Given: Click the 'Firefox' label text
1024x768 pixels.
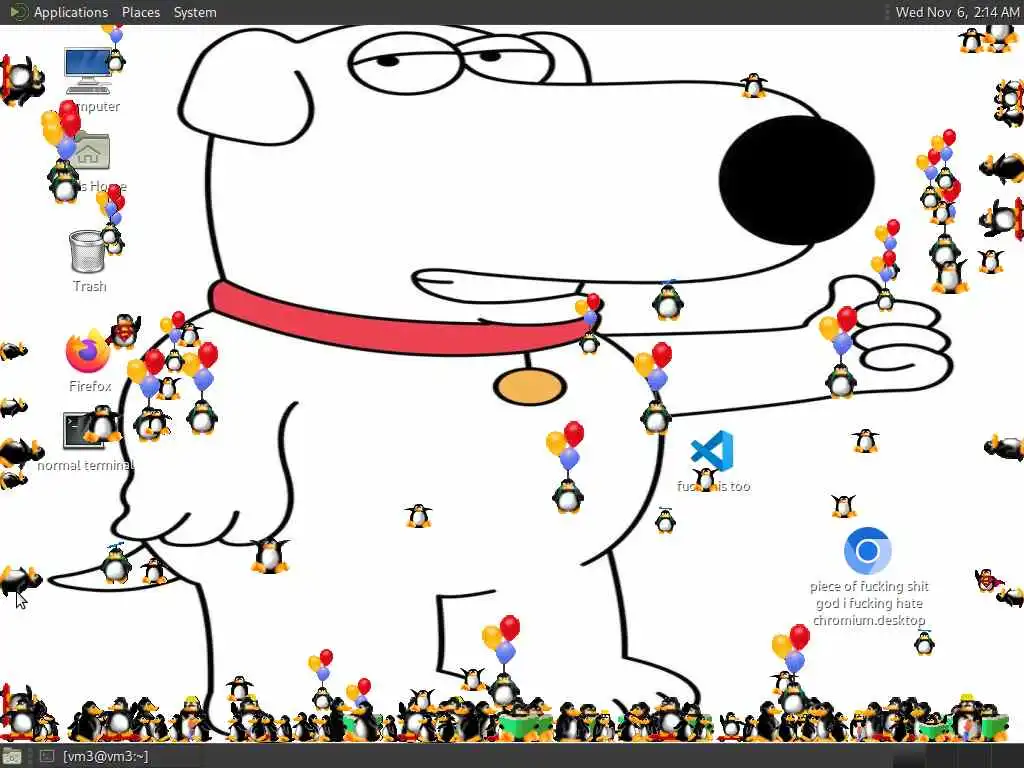Looking at the screenshot, I should (90, 386).
